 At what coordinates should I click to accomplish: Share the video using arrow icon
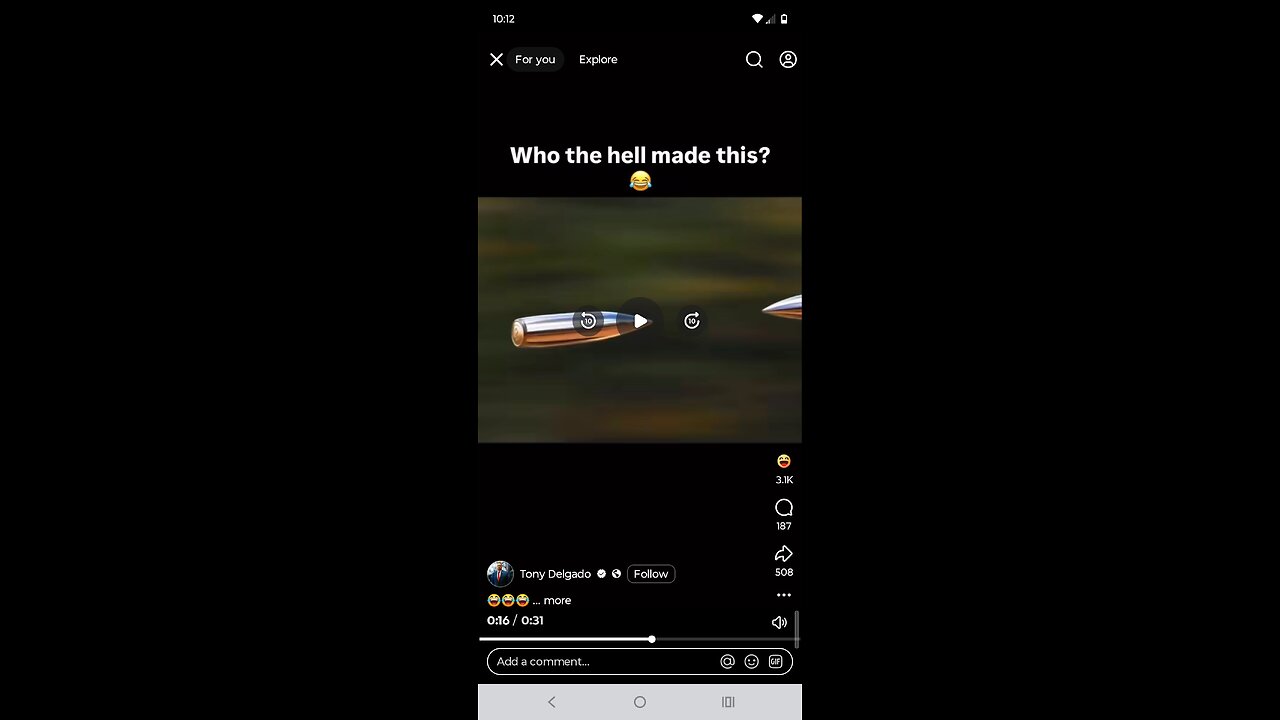coord(784,554)
